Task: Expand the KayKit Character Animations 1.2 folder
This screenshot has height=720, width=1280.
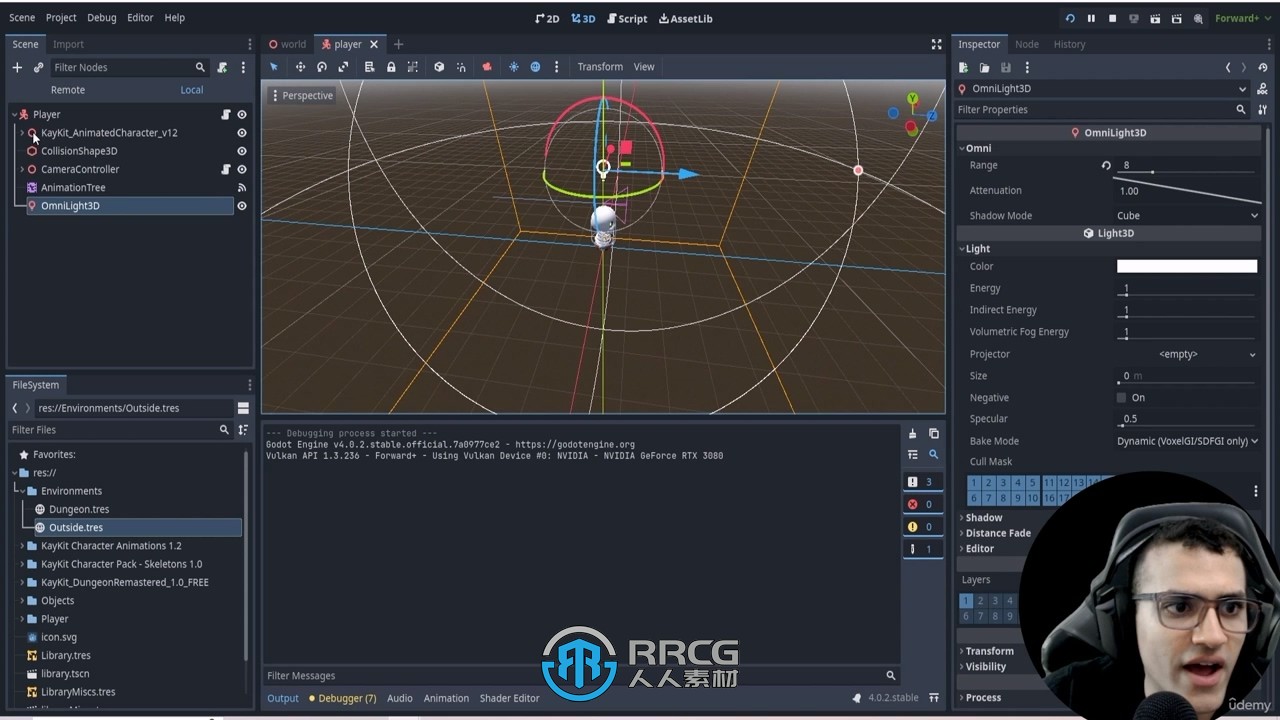Action: 22,546
